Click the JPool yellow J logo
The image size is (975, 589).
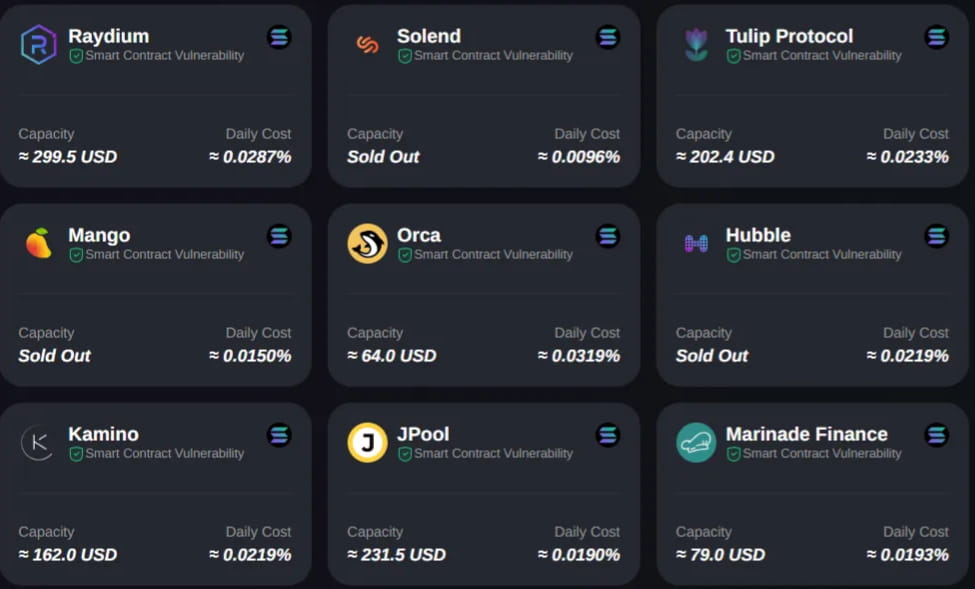367,443
